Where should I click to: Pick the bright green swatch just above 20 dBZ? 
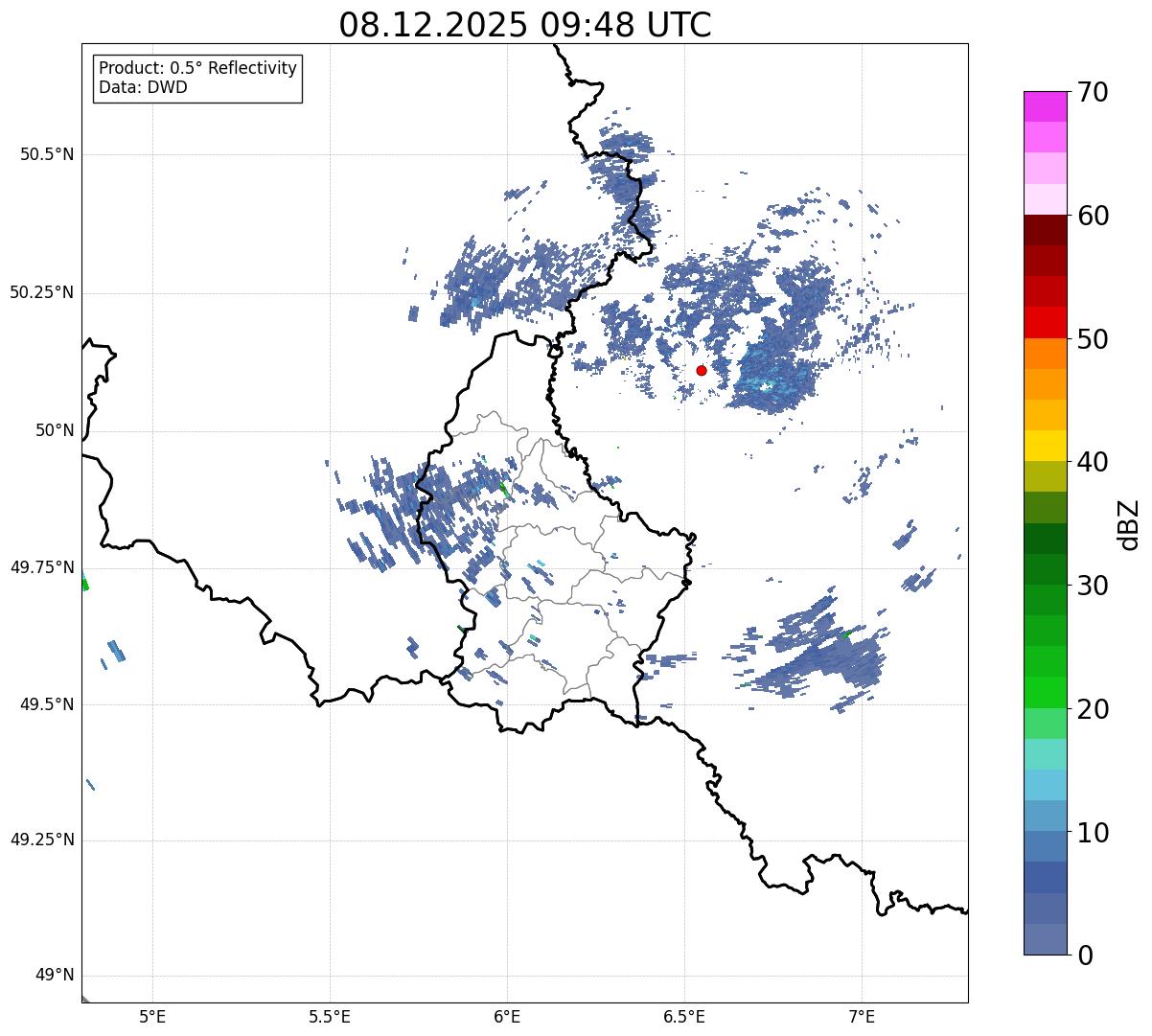(x=1045, y=692)
